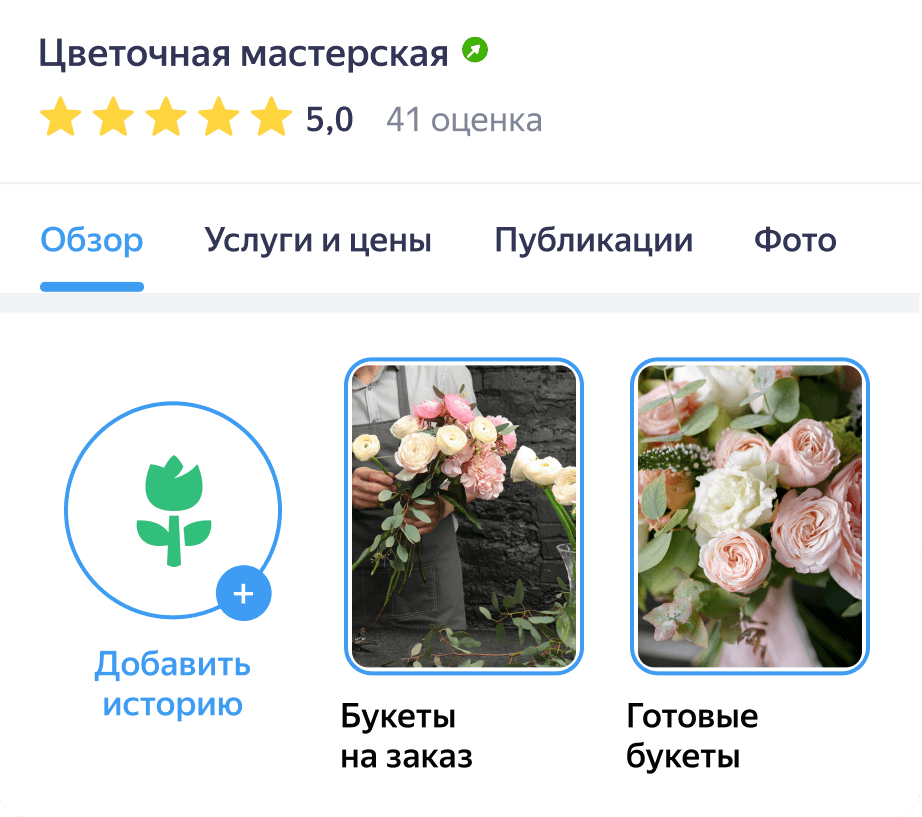
Task: Click the Добавить историю link
Action: tap(173, 683)
